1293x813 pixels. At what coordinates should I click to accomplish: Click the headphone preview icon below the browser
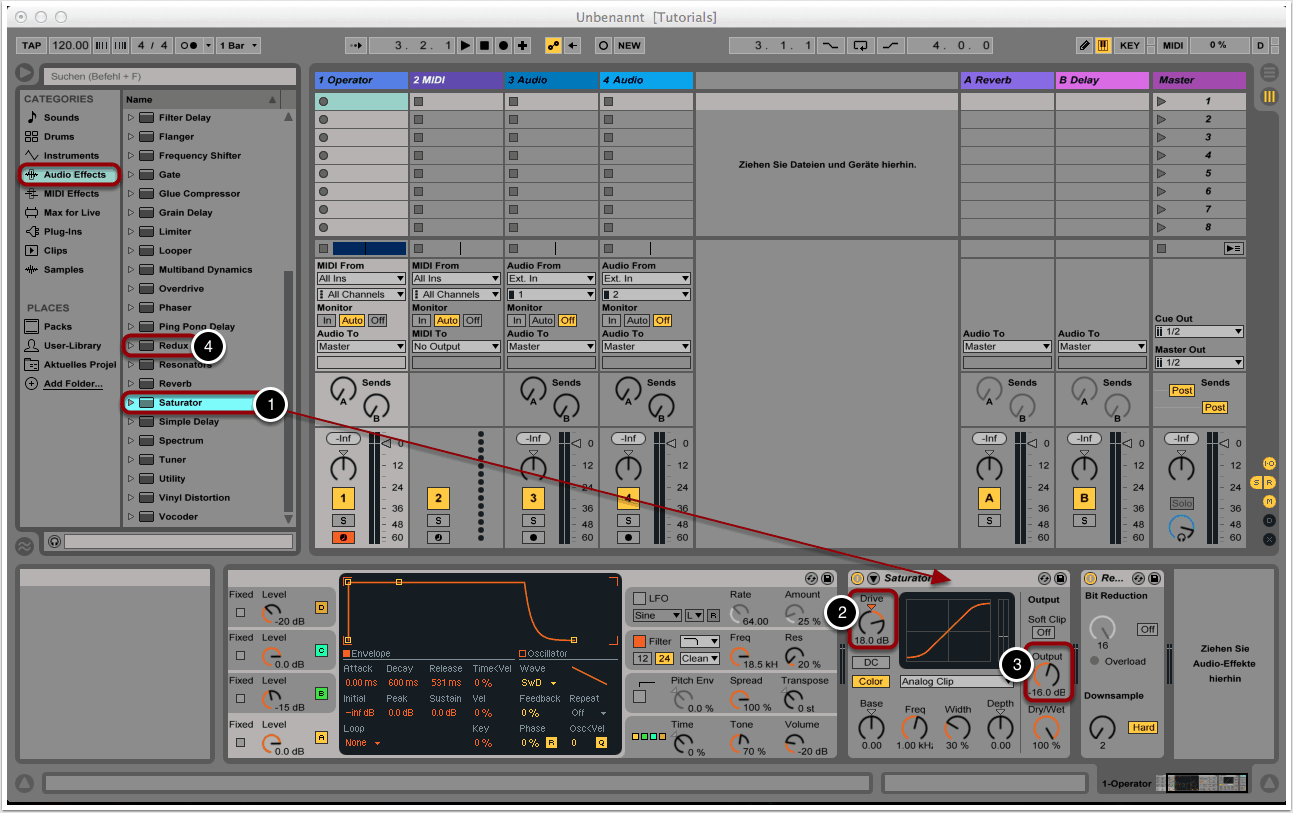tap(54, 541)
